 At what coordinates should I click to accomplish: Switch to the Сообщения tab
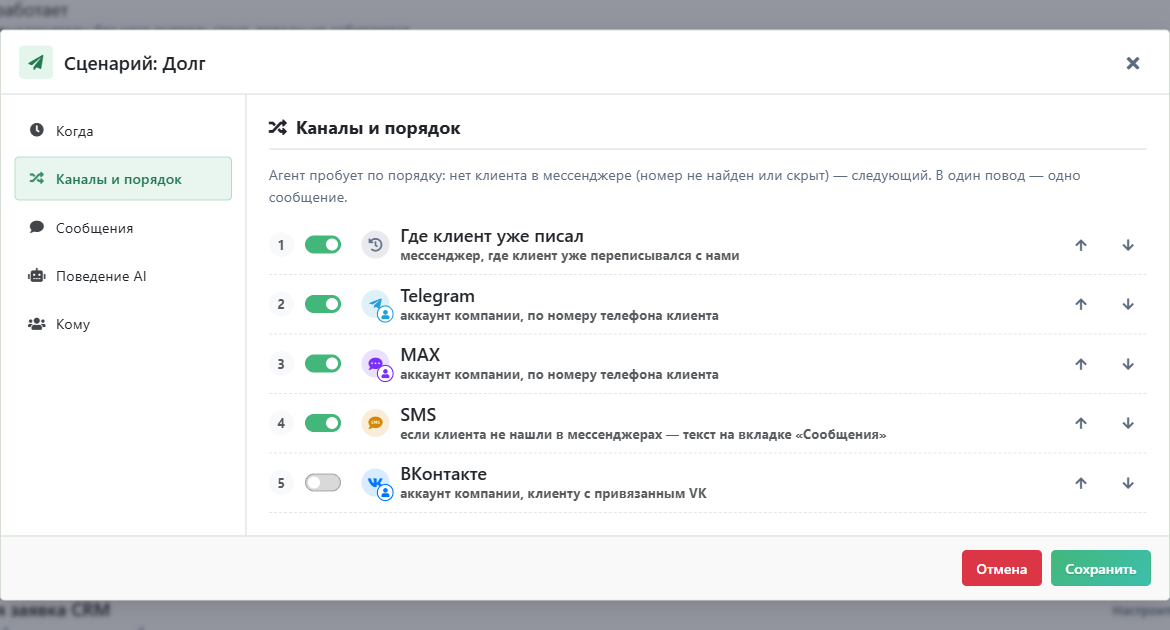pyautogui.click(x=123, y=228)
